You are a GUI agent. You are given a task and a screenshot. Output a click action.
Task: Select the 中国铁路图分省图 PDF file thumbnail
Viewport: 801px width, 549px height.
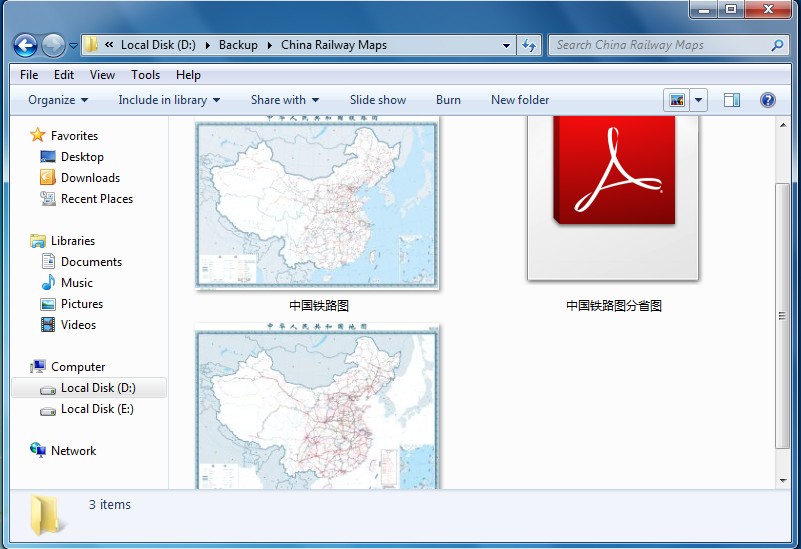coord(613,198)
